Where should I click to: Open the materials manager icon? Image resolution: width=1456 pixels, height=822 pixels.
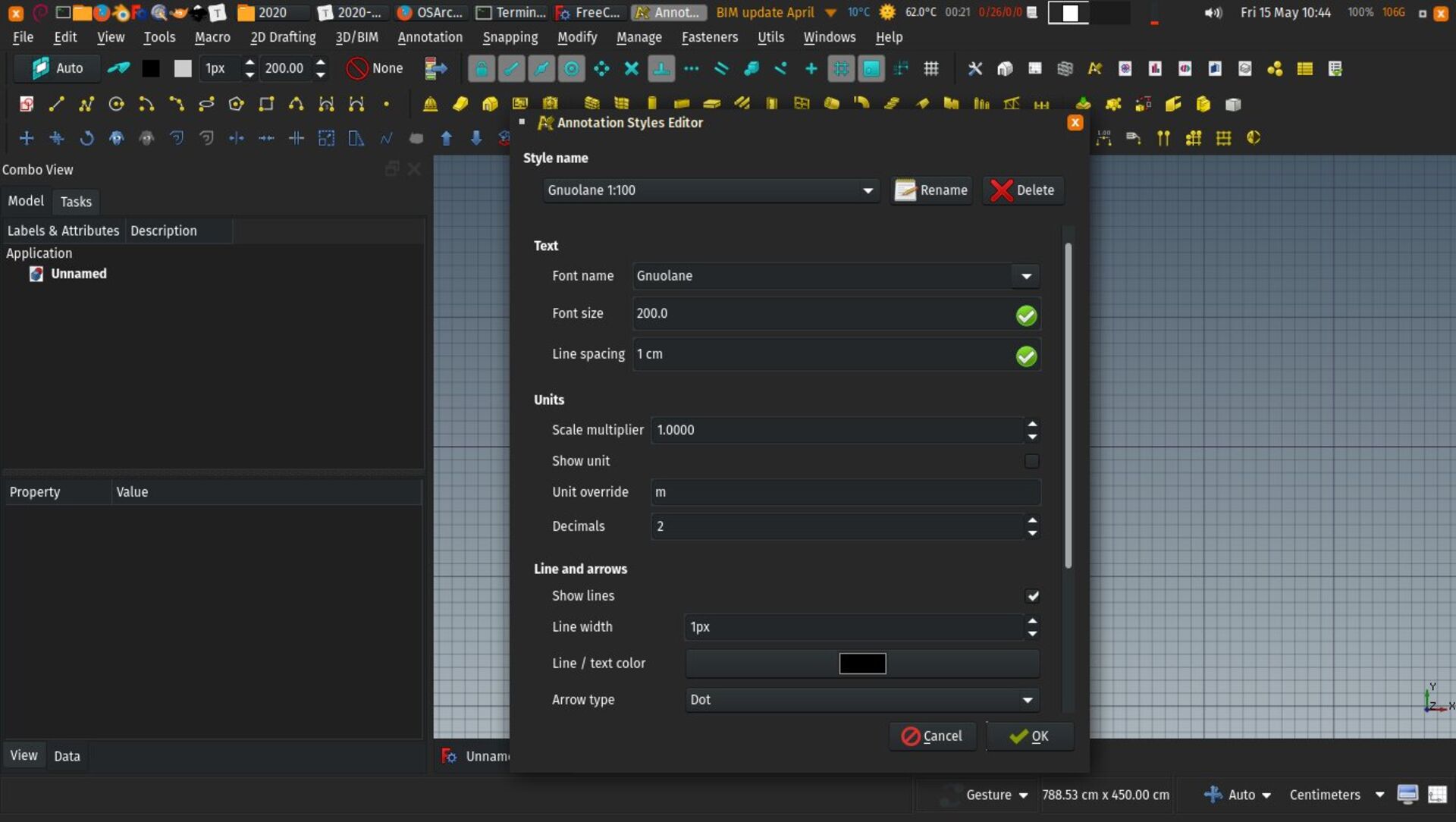(1275, 69)
